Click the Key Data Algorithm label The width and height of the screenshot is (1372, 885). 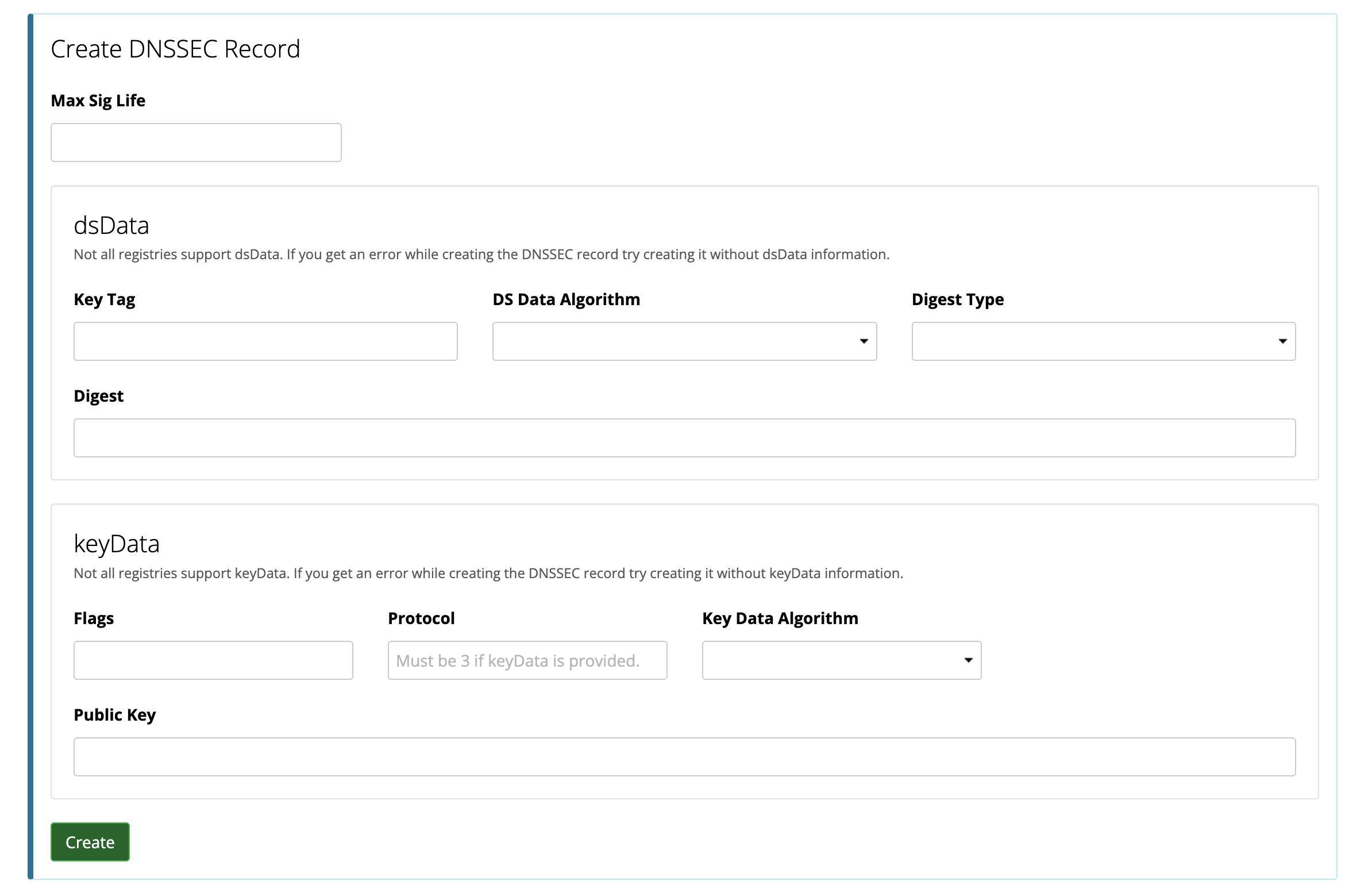(x=780, y=618)
